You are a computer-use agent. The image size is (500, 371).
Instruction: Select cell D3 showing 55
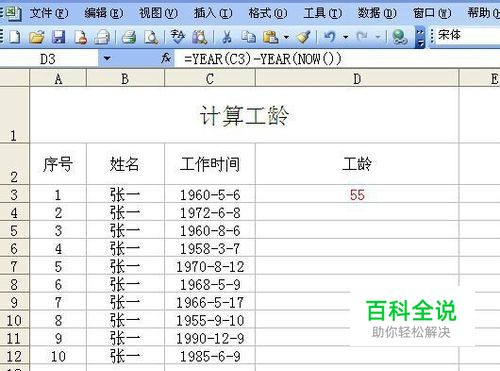pos(357,194)
